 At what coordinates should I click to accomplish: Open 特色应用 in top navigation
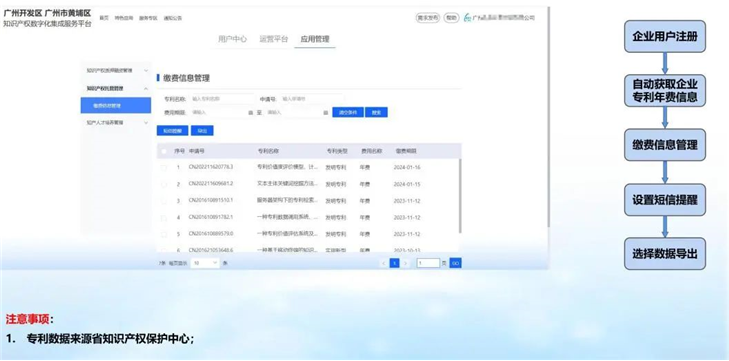coord(124,18)
